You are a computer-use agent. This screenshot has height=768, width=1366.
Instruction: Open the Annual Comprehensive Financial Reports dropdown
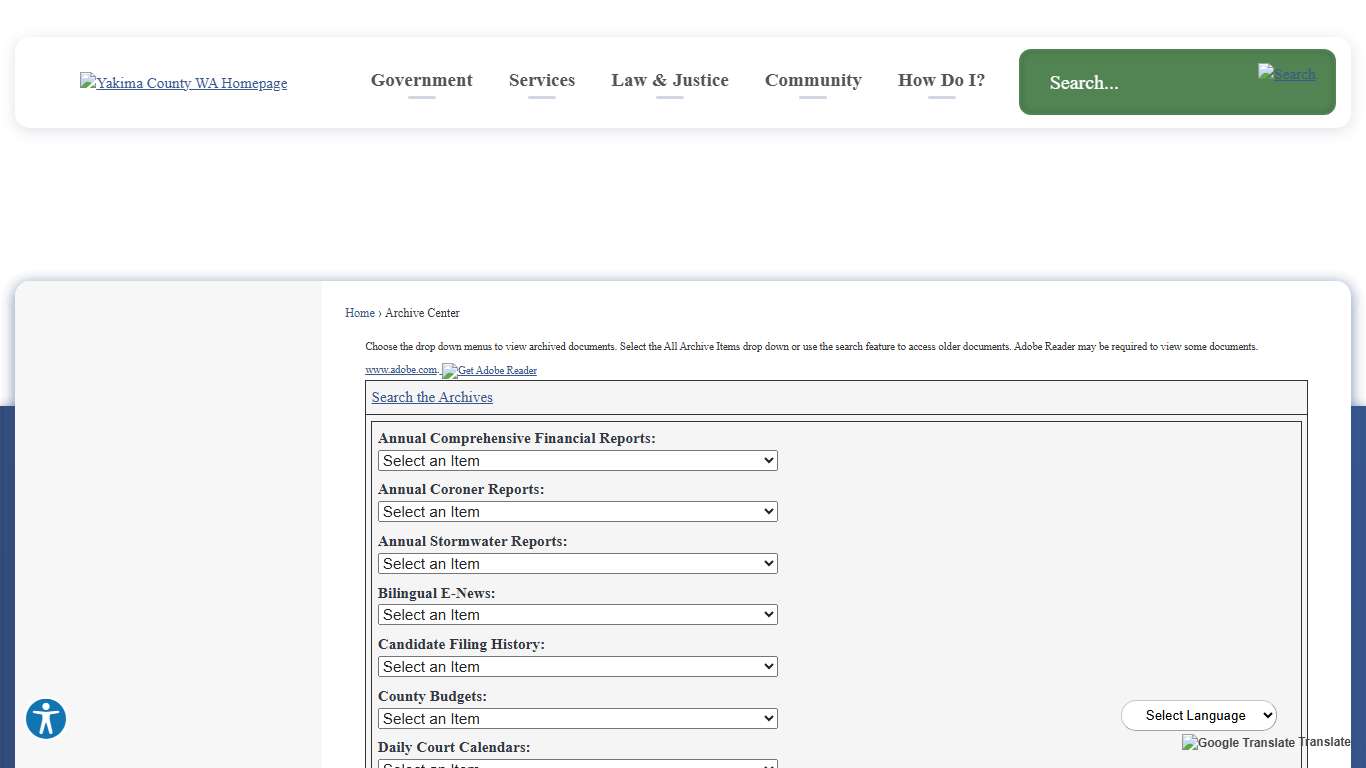pos(577,461)
